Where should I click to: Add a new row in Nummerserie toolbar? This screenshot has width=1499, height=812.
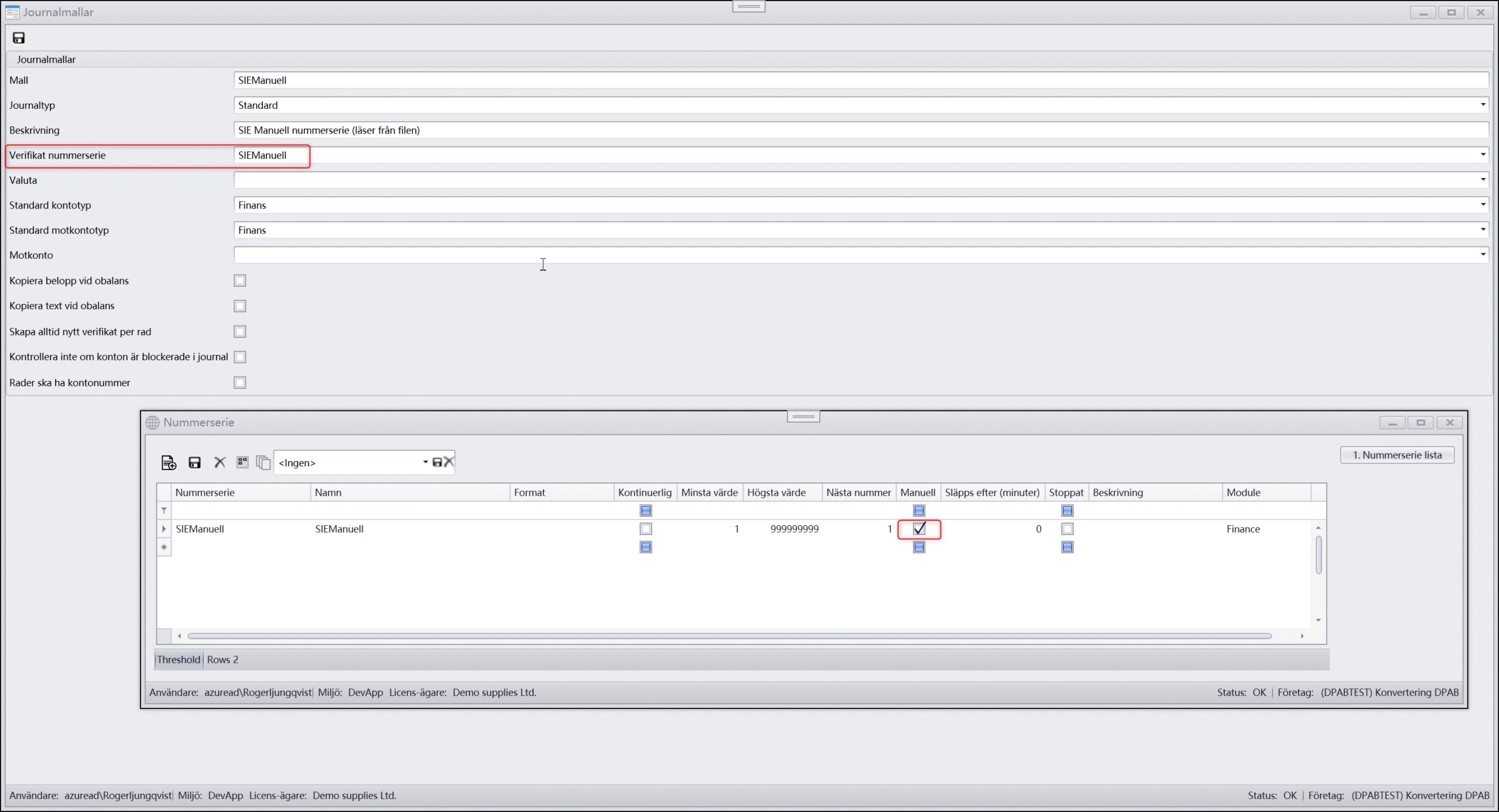click(169, 462)
